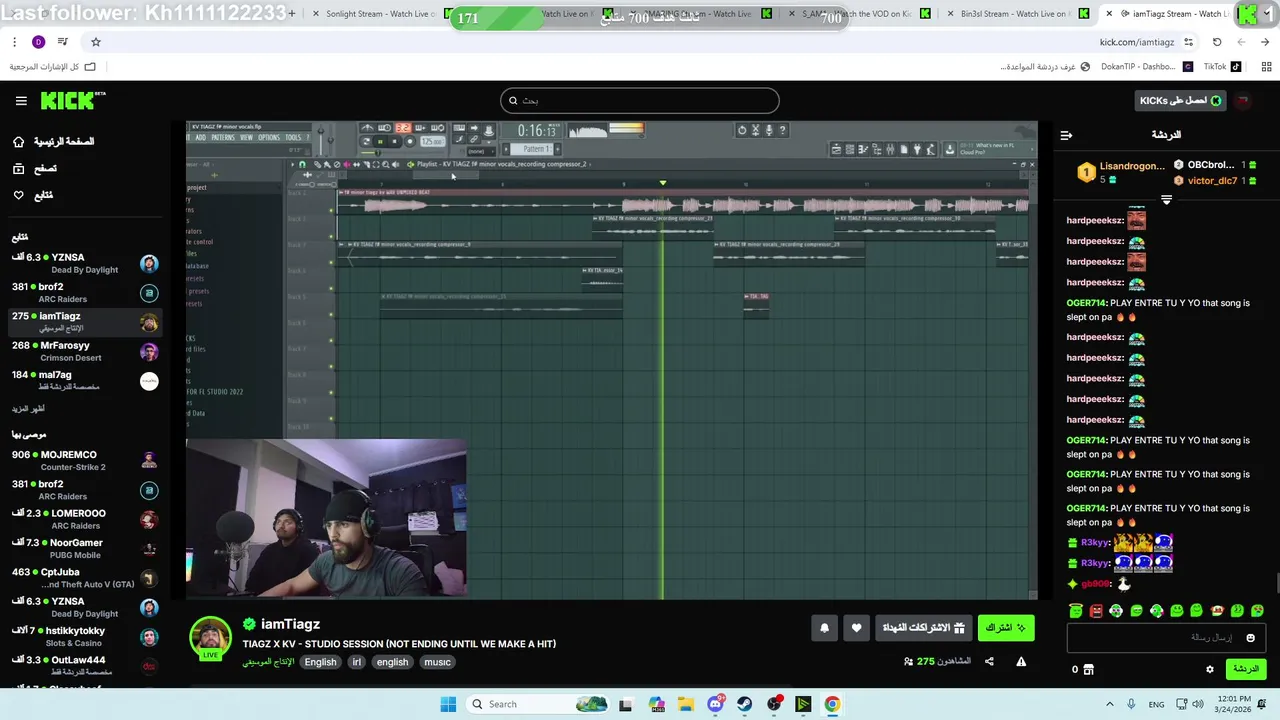The width and height of the screenshot is (1280, 720).
Task: Open NoorGamer PUBG Mobile channel
Action: point(85,548)
